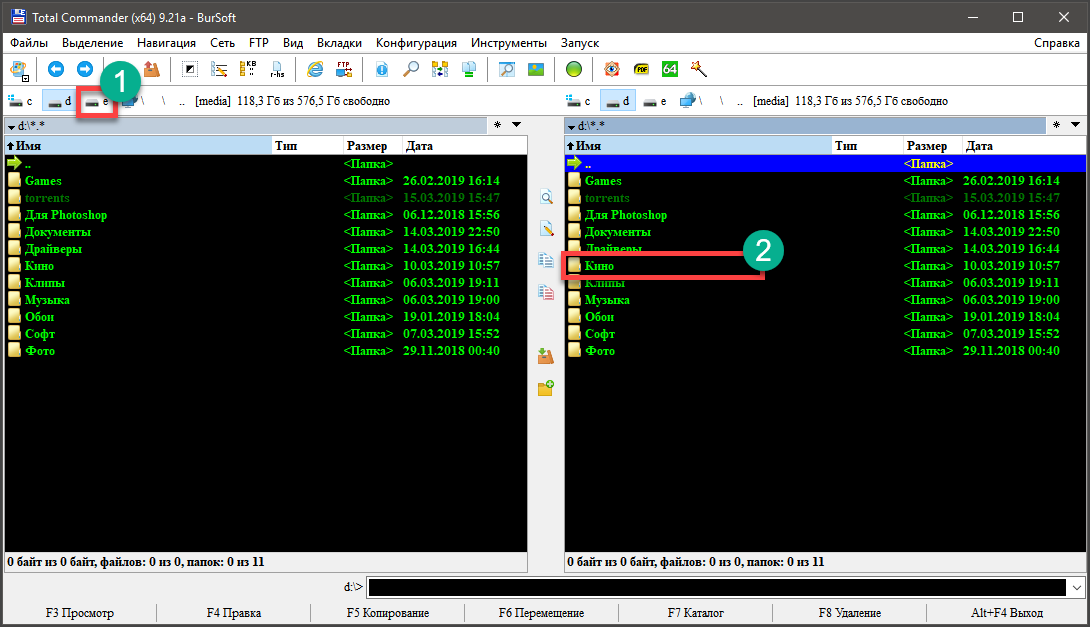Click the PDF tool icon in toolbar
1090x627 pixels.
(641, 69)
